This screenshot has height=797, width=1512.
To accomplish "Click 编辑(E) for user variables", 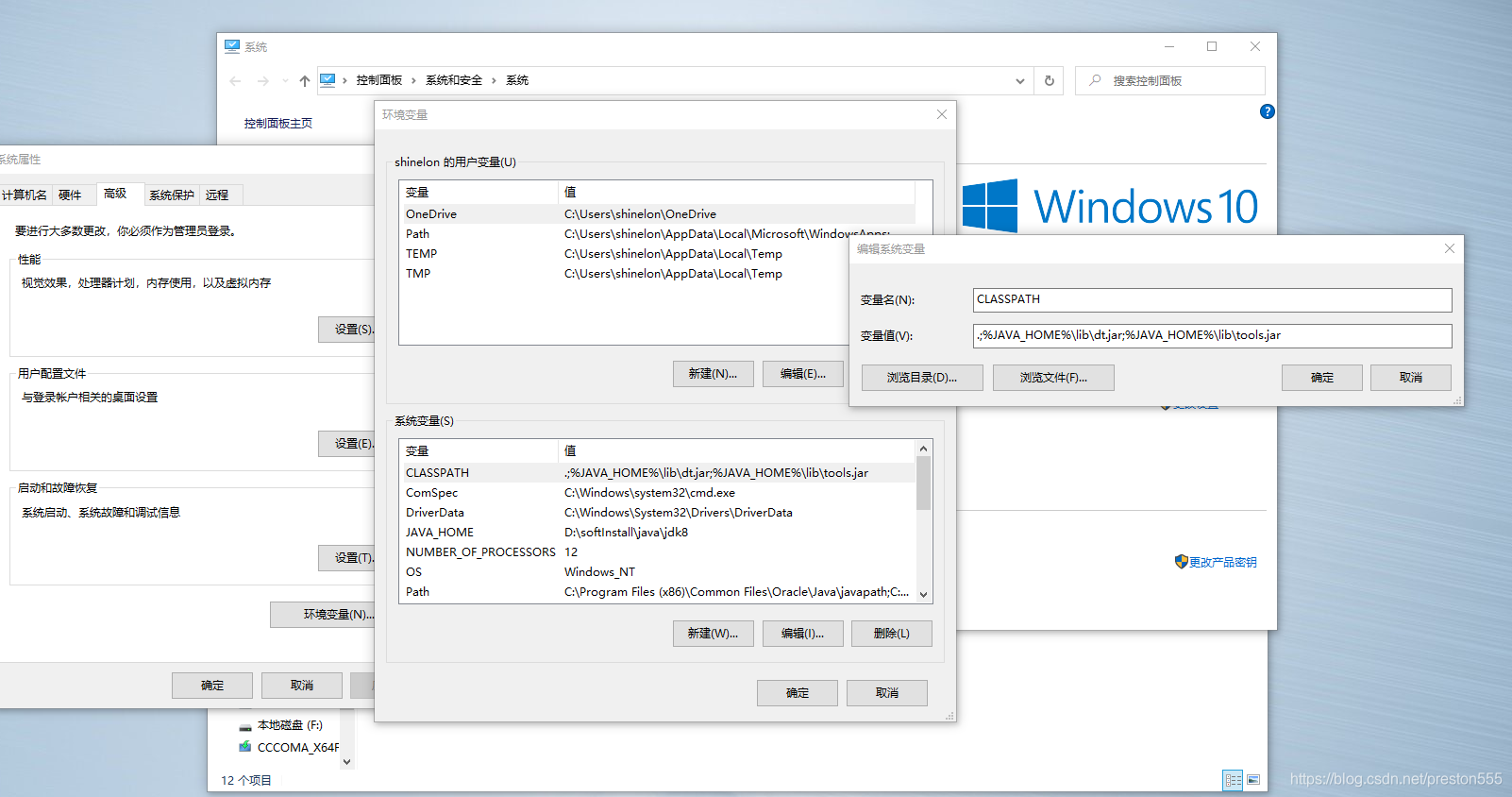I will tap(803, 374).
